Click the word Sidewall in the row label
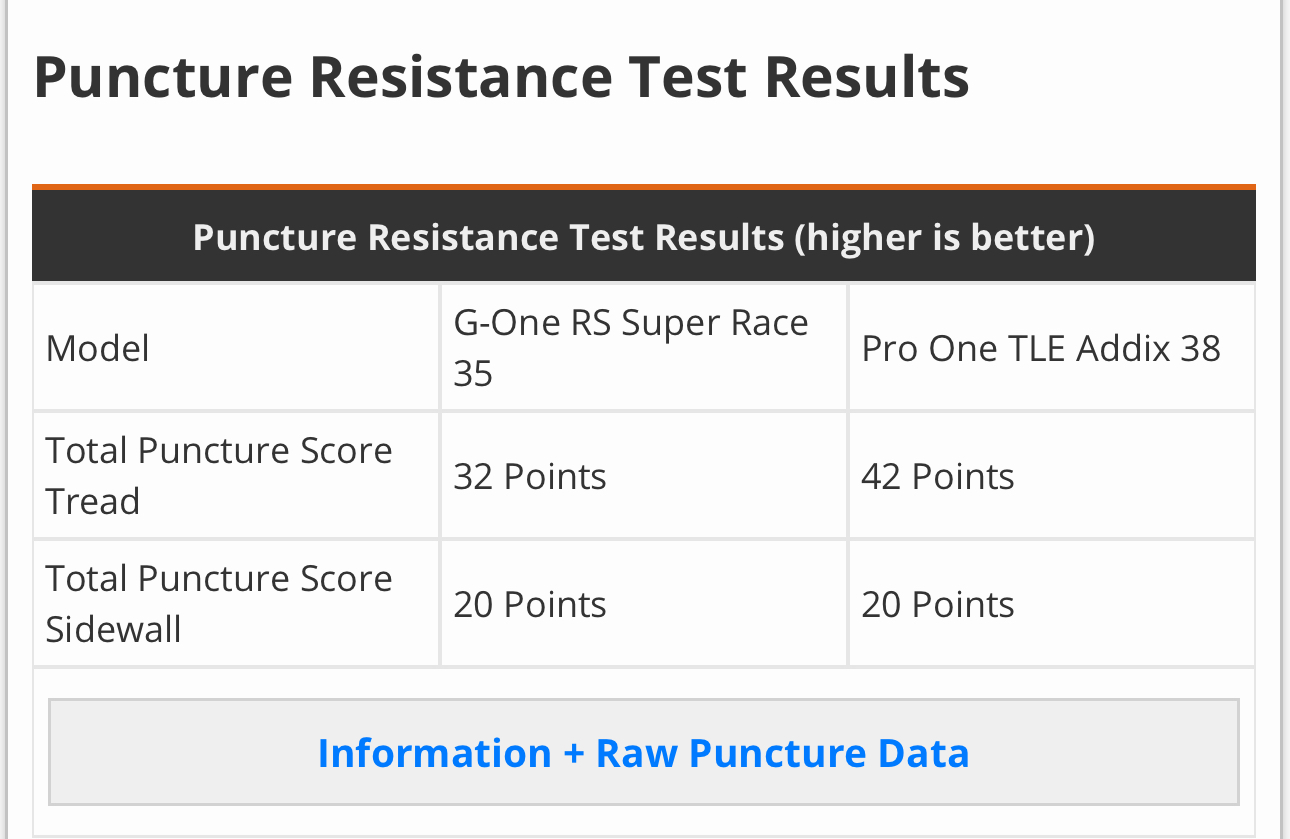 point(113,629)
